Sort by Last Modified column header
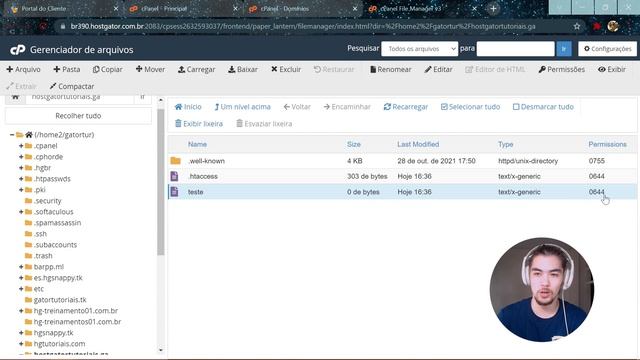640x360 pixels. click(x=418, y=144)
